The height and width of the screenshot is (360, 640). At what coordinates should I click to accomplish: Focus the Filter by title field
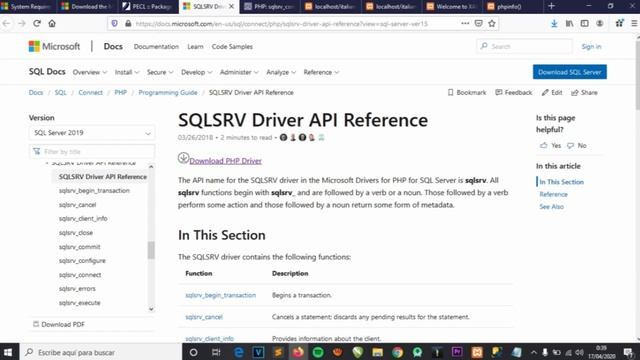point(92,151)
